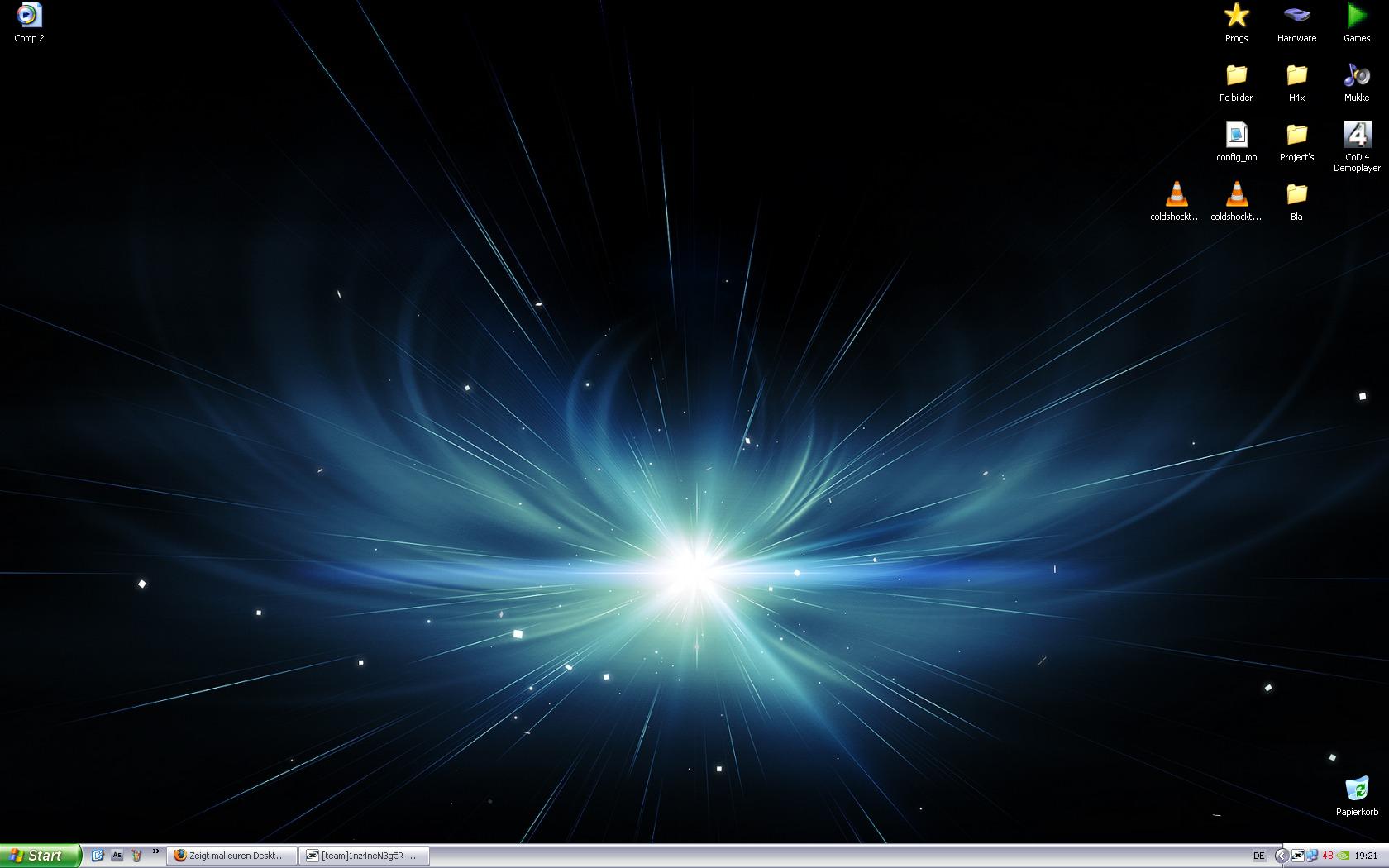
Task: Launch CoD 4 Demoplayer shortcut
Action: (x=1357, y=147)
